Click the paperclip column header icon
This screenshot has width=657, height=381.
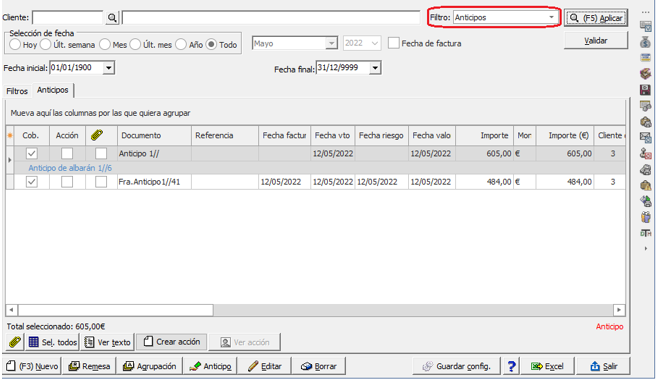(97, 135)
